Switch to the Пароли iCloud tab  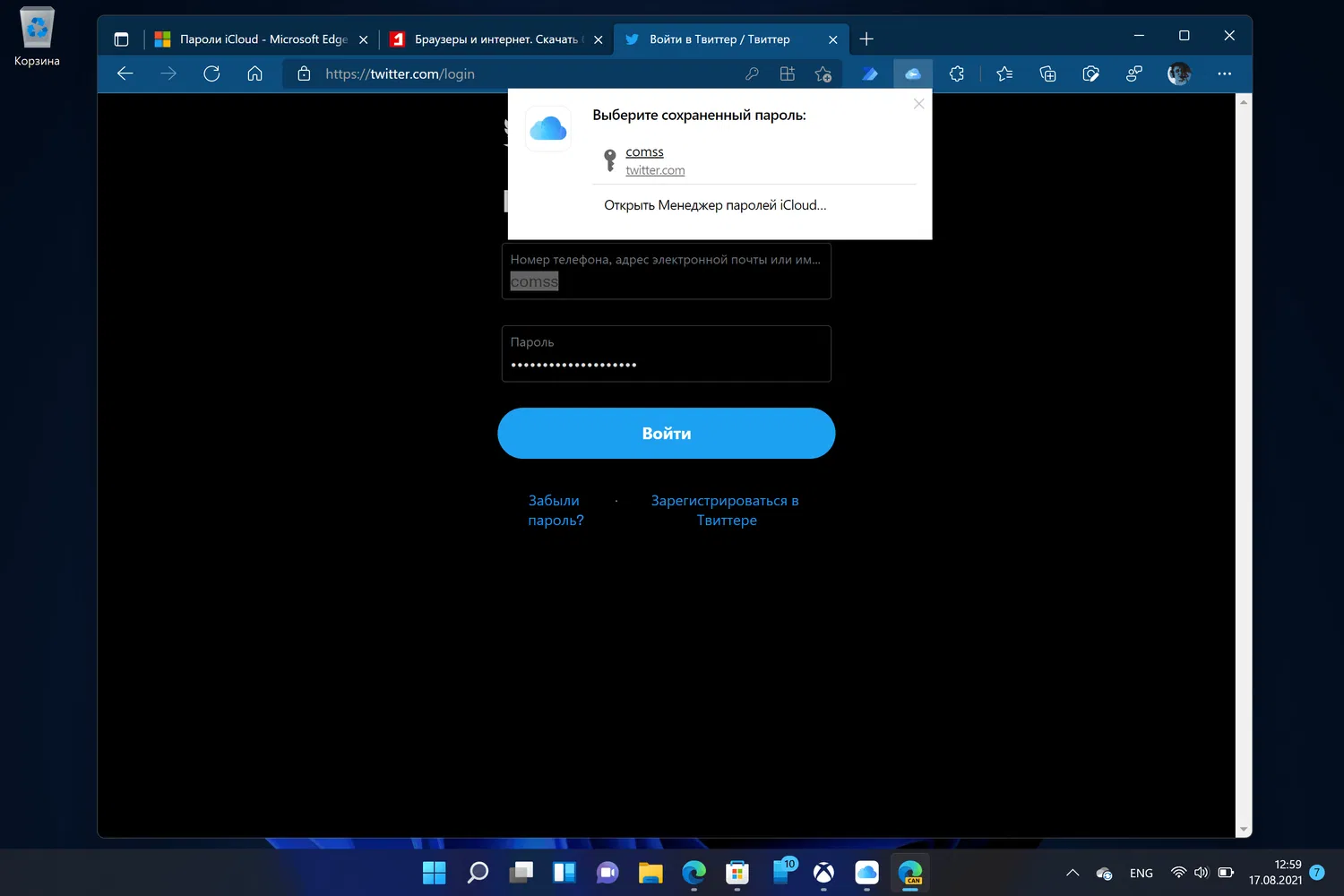point(262,39)
